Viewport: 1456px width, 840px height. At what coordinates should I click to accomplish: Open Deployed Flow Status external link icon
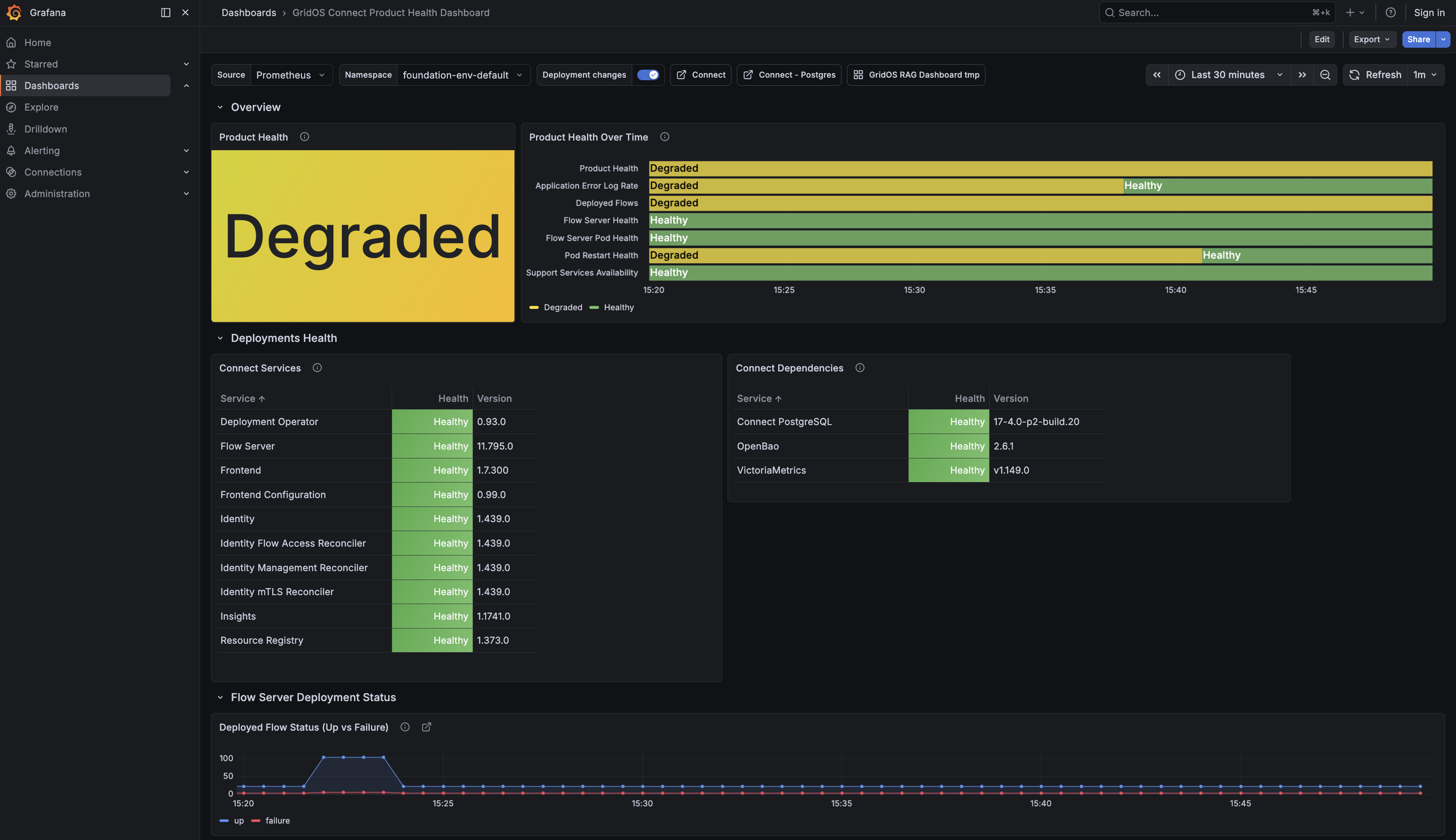426,727
